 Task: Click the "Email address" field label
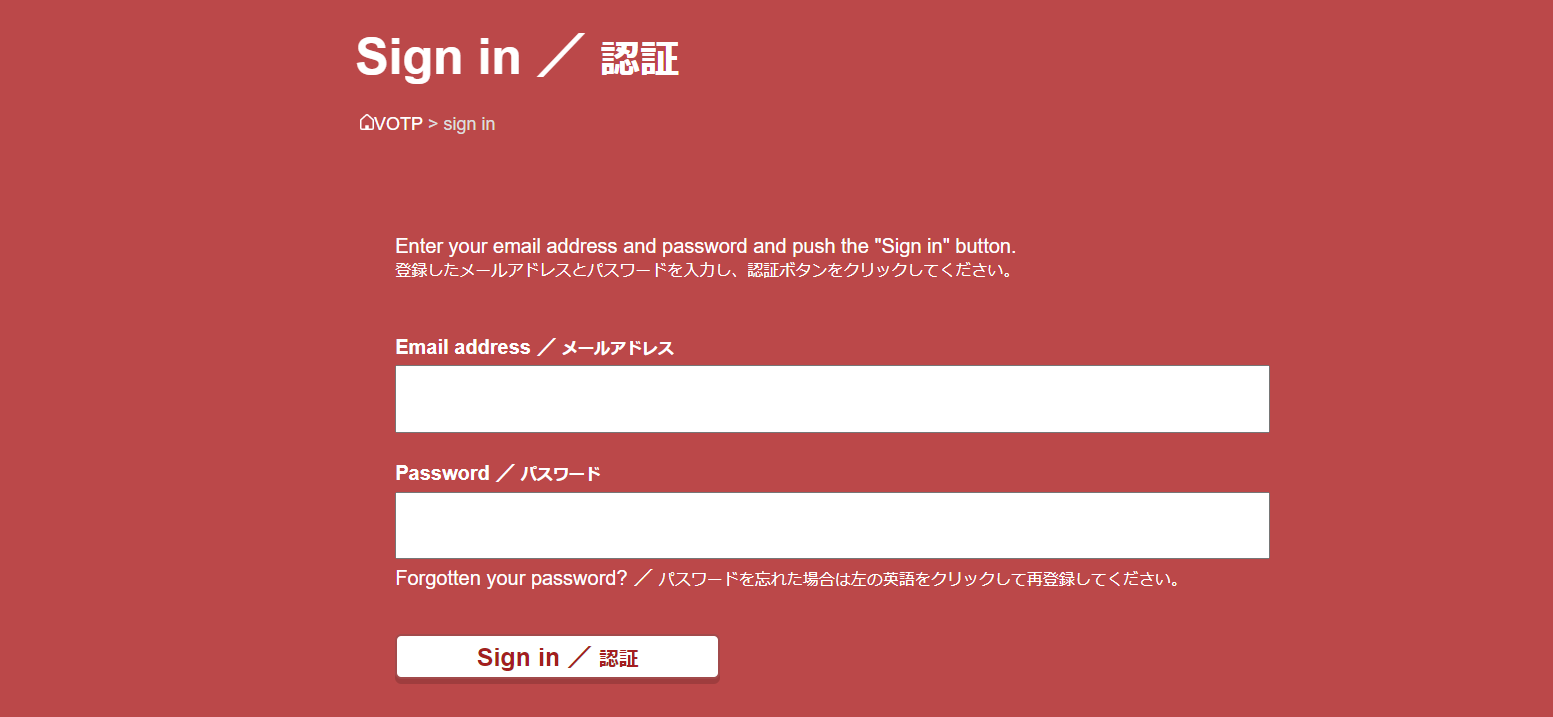(x=463, y=347)
